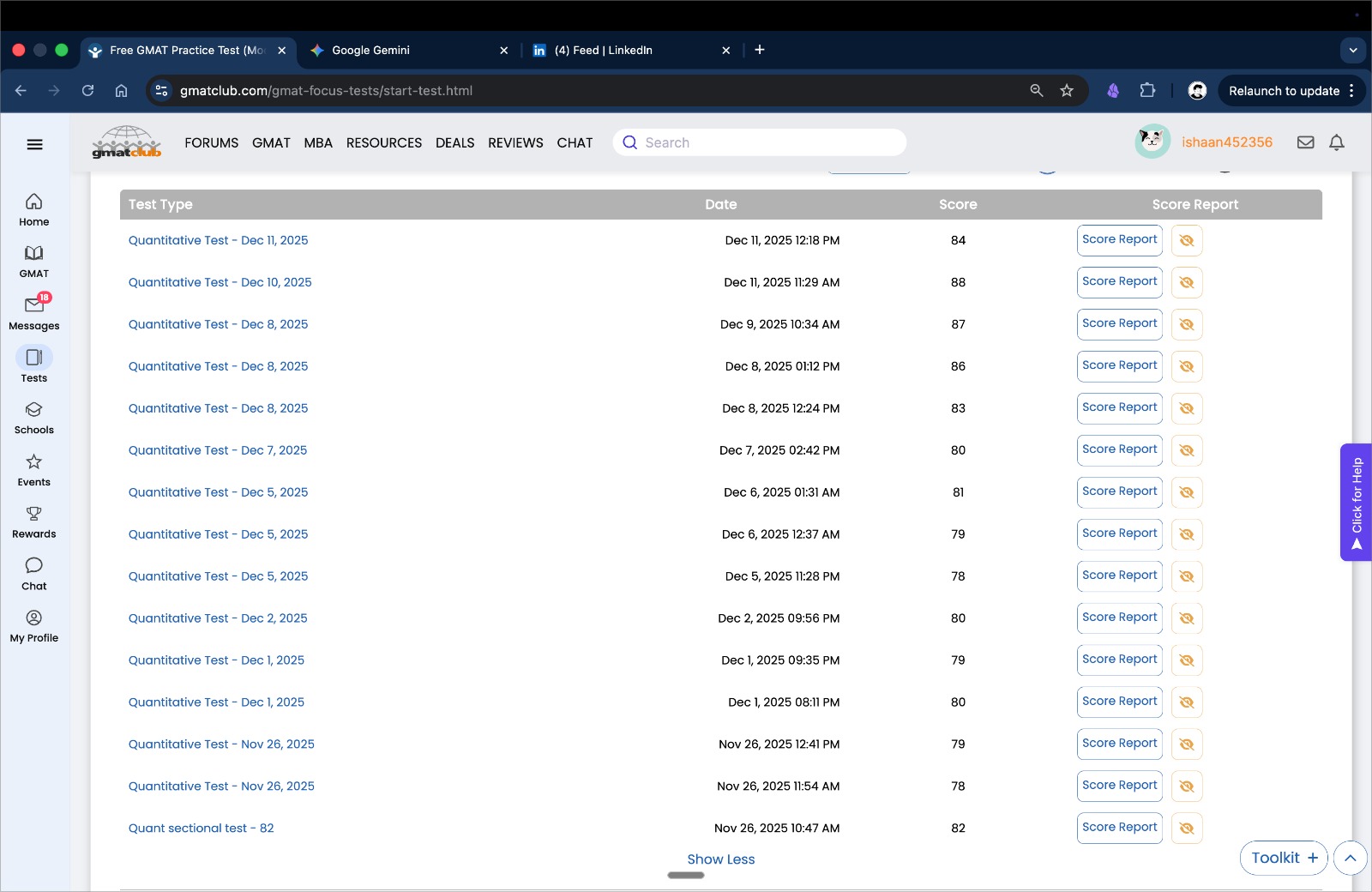Open the FORUMS menu
This screenshot has width=1372, height=892.
point(211,143)
